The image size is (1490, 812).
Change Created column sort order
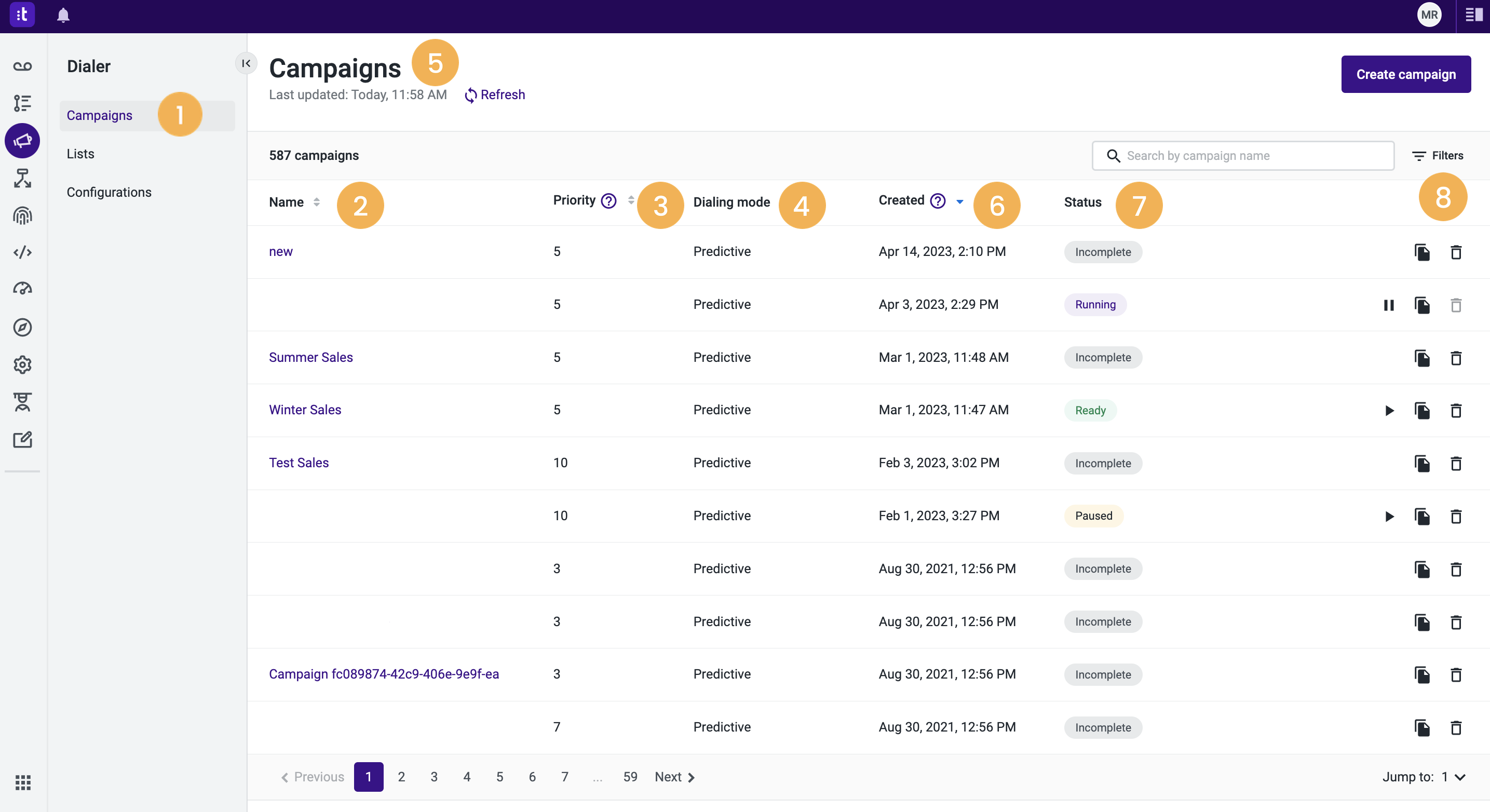pyautogui.click(x=959, y=202)
